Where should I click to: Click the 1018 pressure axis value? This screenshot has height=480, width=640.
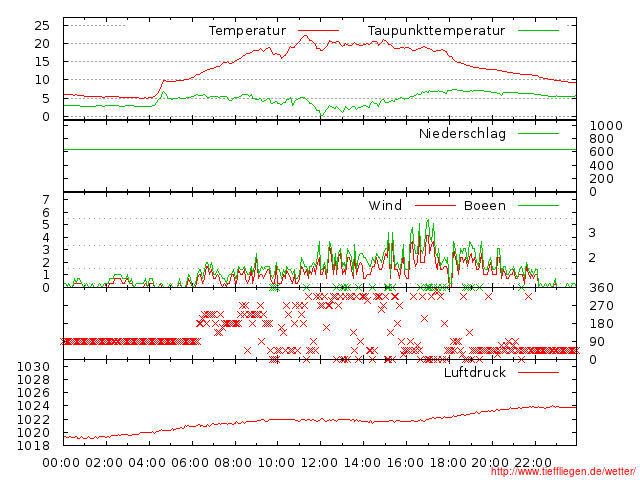coord(33,445)
